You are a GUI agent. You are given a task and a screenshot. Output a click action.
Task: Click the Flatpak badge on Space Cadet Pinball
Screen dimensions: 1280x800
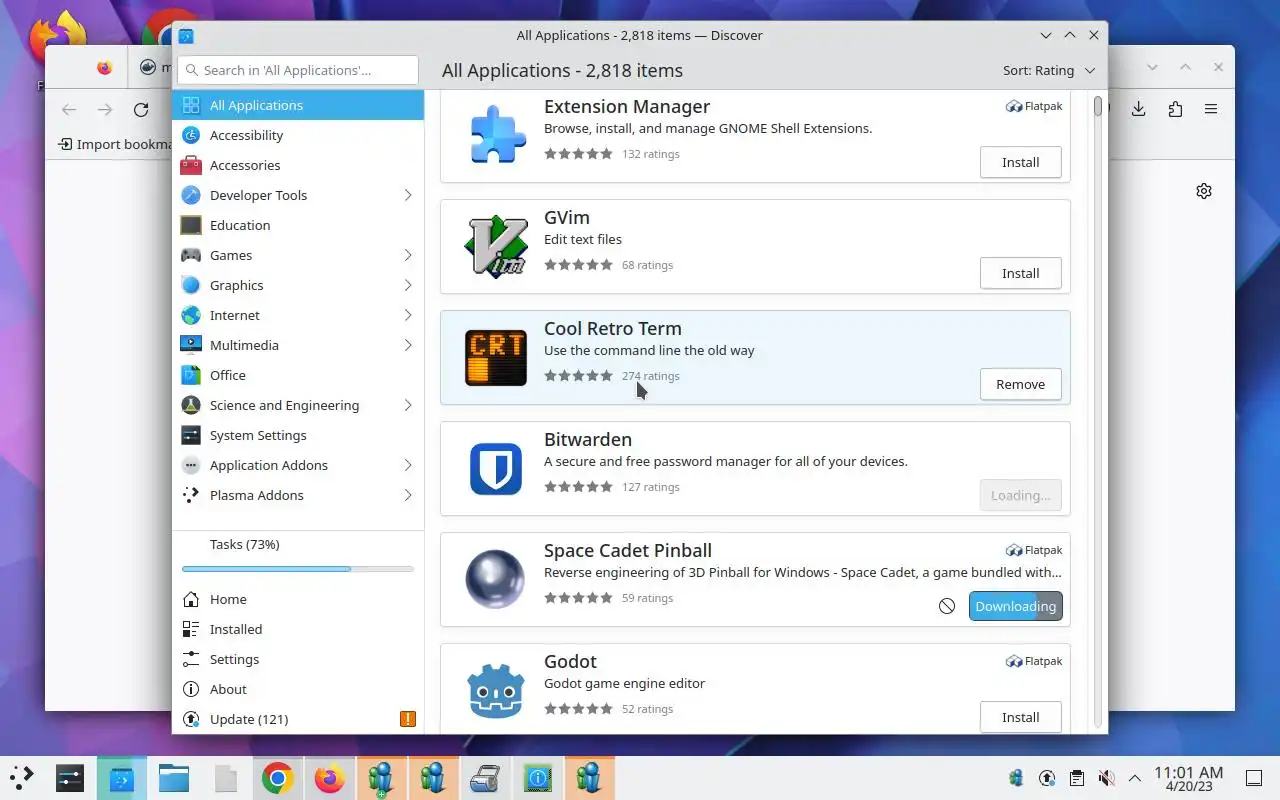[1034, 550]
